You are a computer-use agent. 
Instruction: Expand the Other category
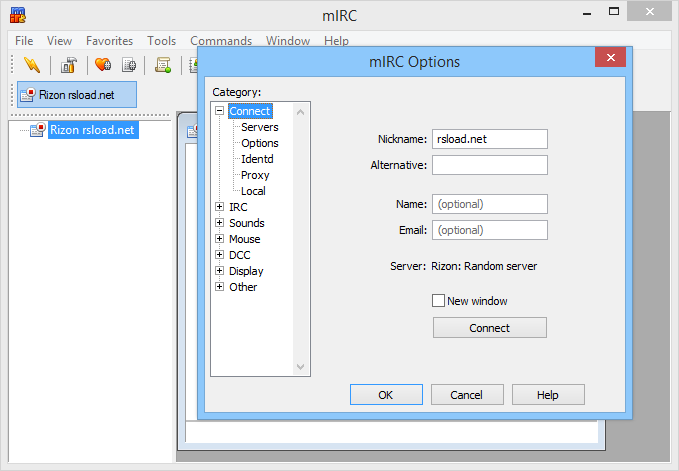point(220,287)
